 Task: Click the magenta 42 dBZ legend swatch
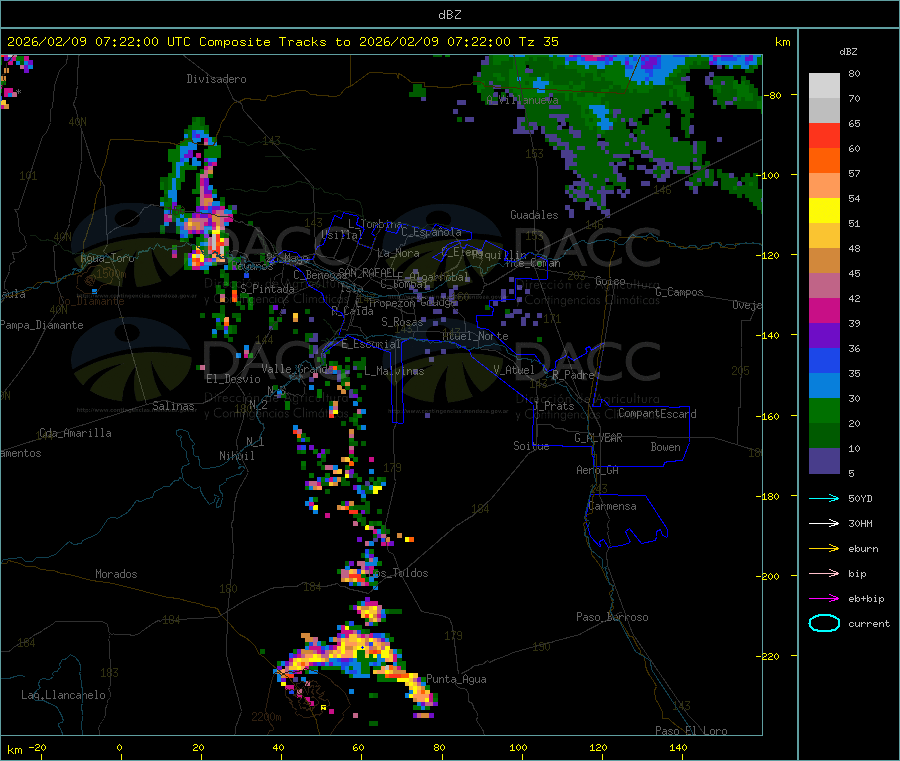pyautogui.click(x=824, y=310)
